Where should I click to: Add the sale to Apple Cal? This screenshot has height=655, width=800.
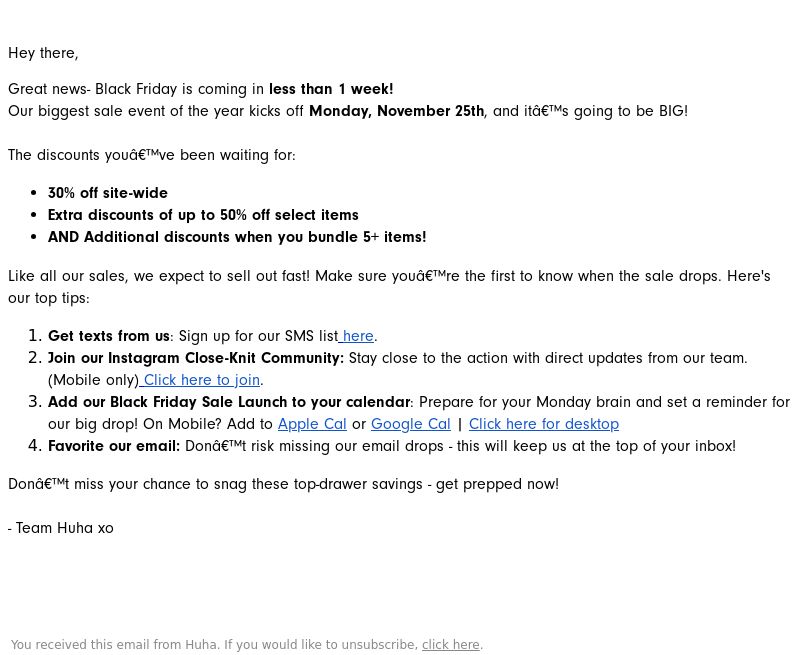(x=312, y=424)
